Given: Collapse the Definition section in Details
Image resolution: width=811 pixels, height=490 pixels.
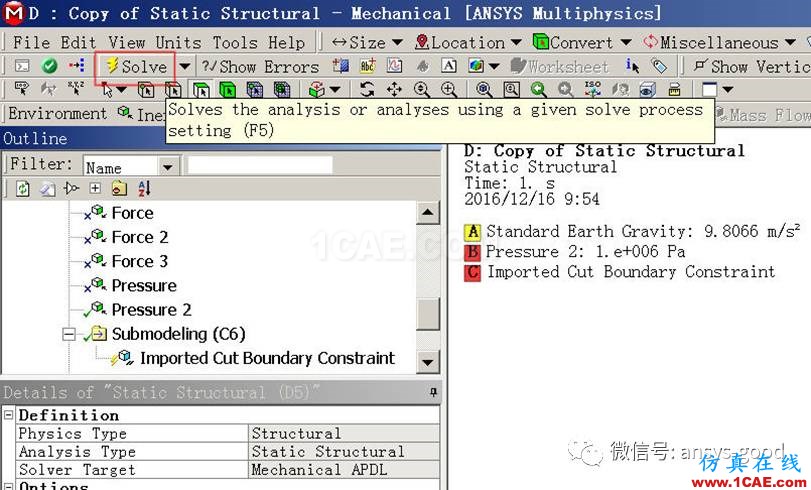Looking at the screenshot, I should pos(8,415).
